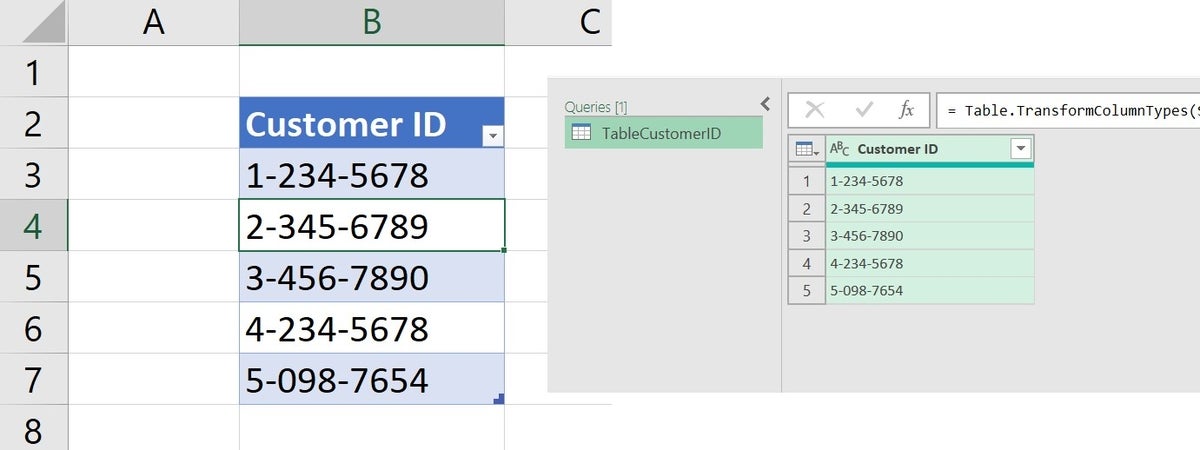Select column A header
This screenshot has width=1200, height=450.
tap(153, 23)
